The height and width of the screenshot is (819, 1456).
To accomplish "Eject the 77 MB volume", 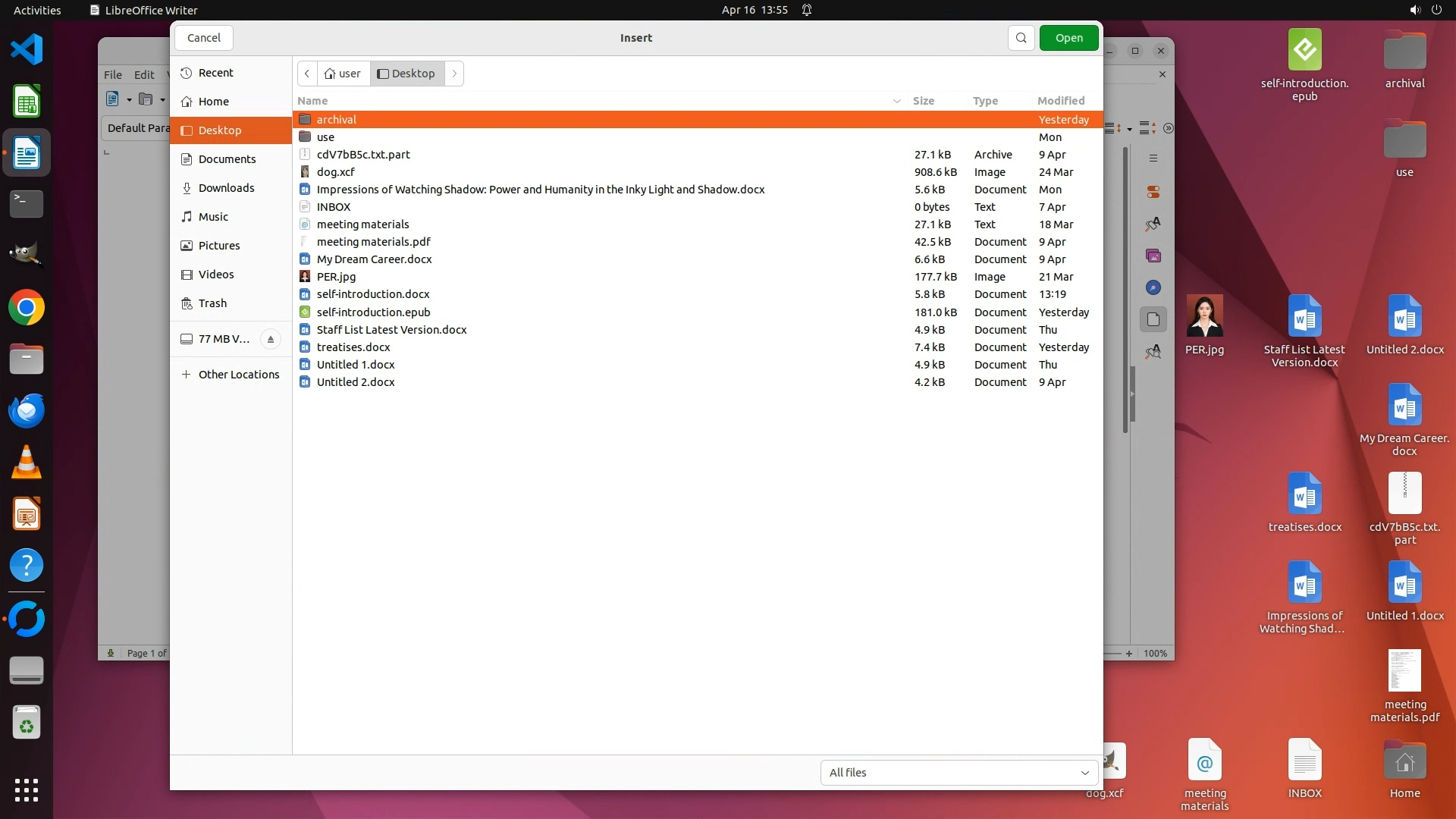I will (x=270, y=339).
